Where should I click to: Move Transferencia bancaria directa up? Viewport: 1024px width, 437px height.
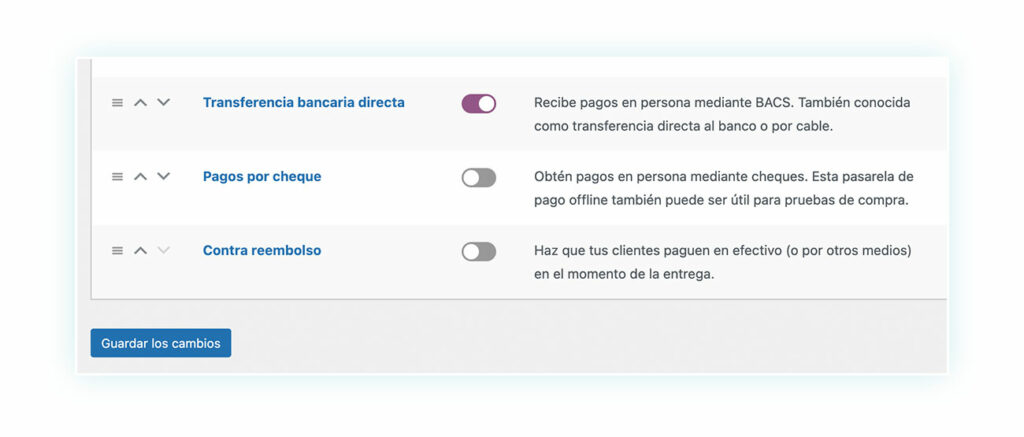pos(140,103)
